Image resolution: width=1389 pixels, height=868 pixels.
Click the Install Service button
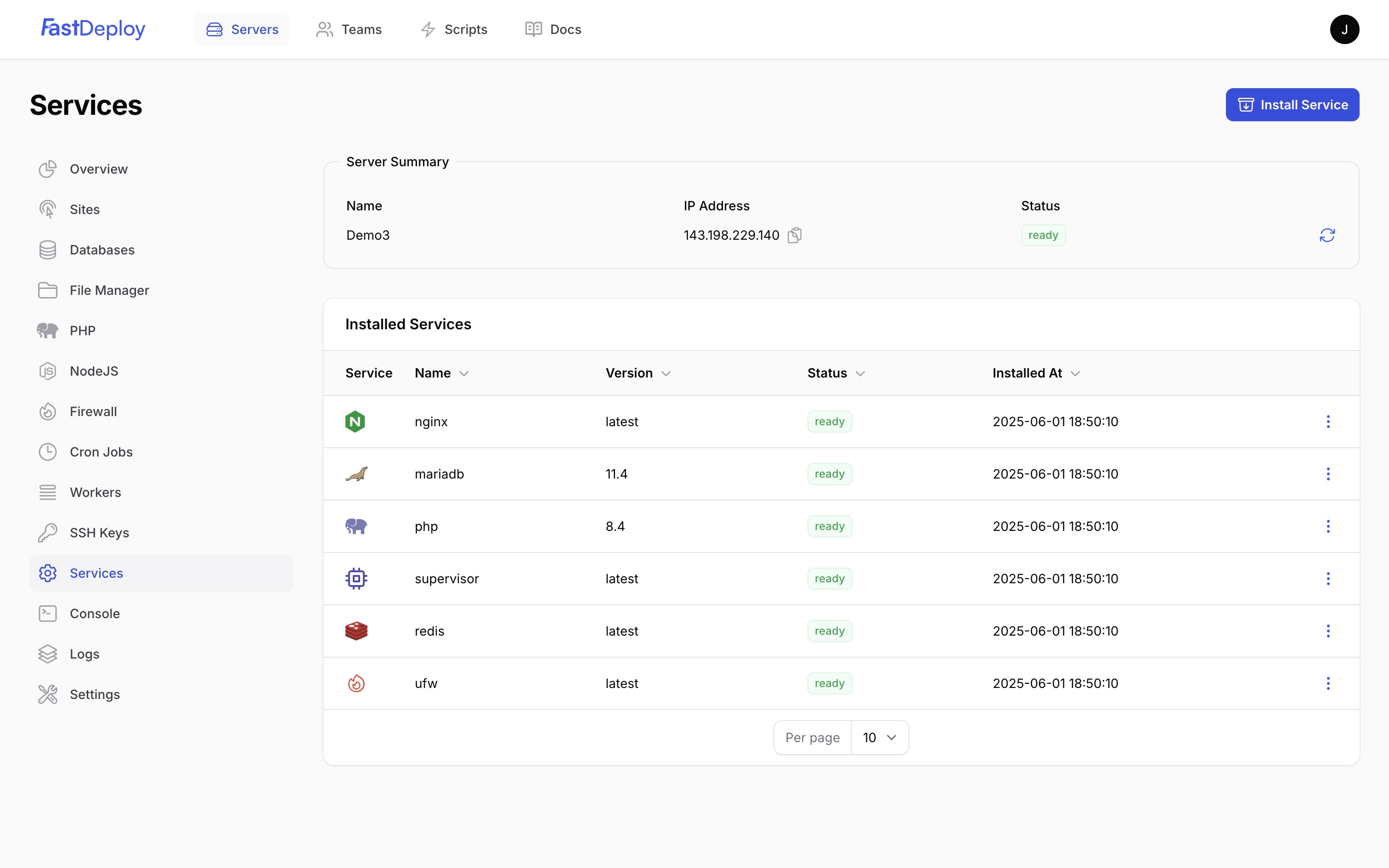pyautogui.click(x=1292, y=105)
